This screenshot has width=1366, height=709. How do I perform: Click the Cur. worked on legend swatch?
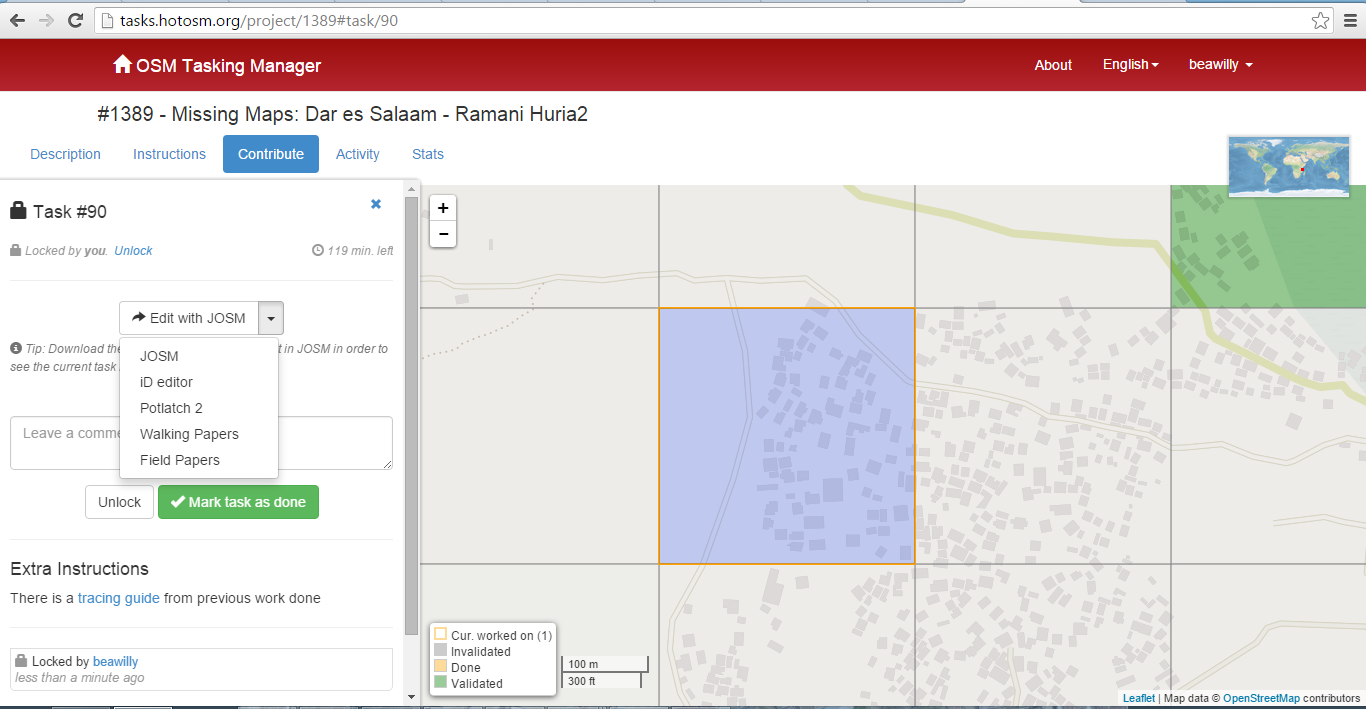[x=440, y=635]
